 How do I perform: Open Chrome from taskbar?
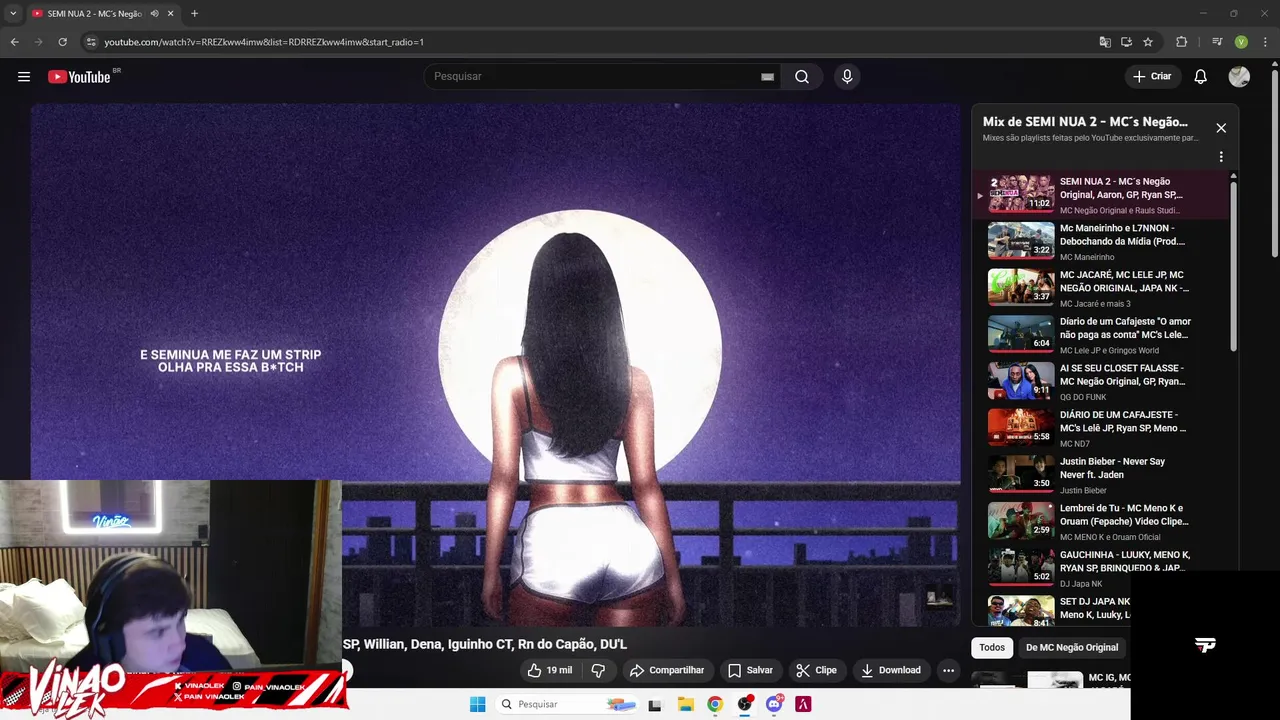point(715,705)
